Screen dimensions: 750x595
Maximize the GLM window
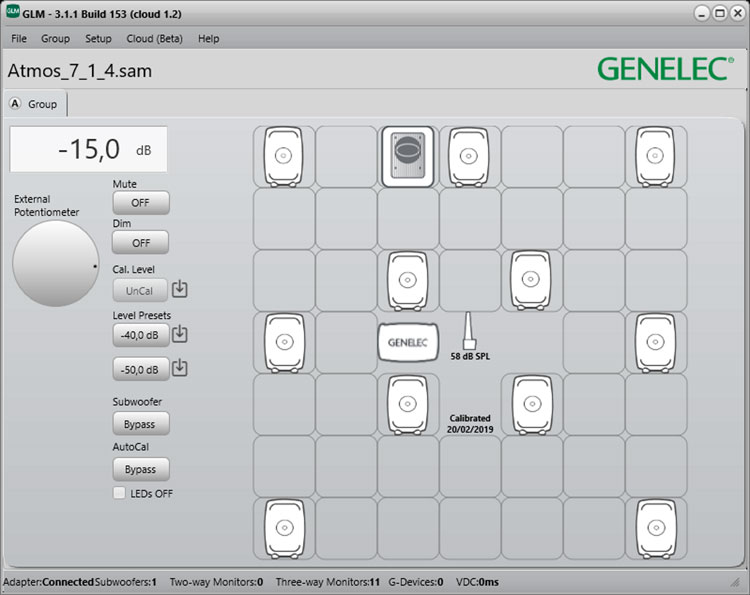click(x=720, y=13)
